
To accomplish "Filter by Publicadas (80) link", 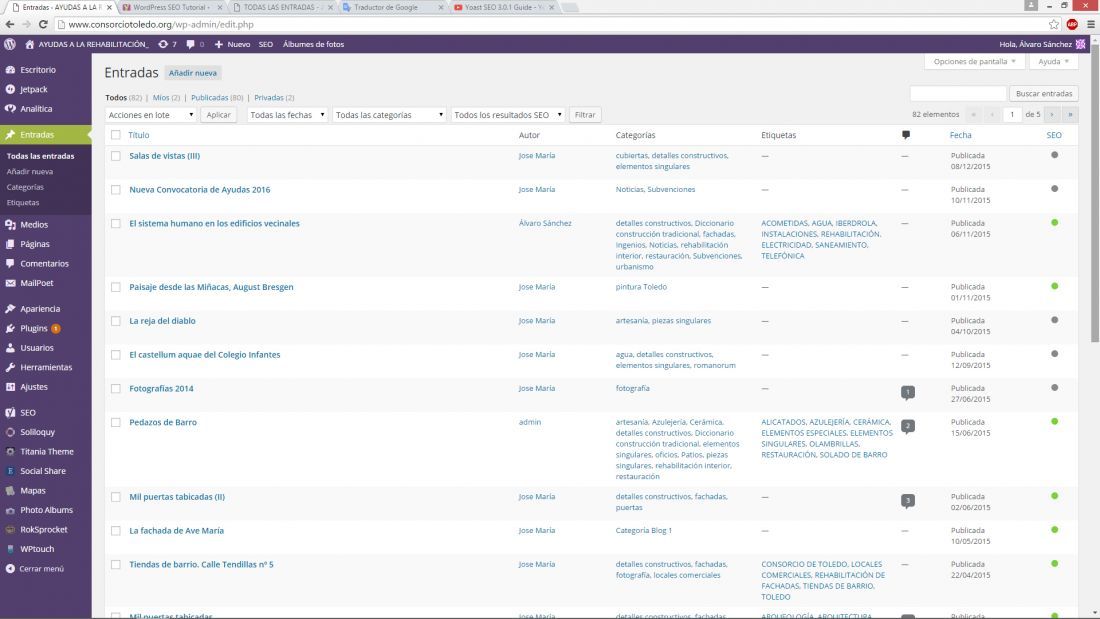I will tap(217, 98).
